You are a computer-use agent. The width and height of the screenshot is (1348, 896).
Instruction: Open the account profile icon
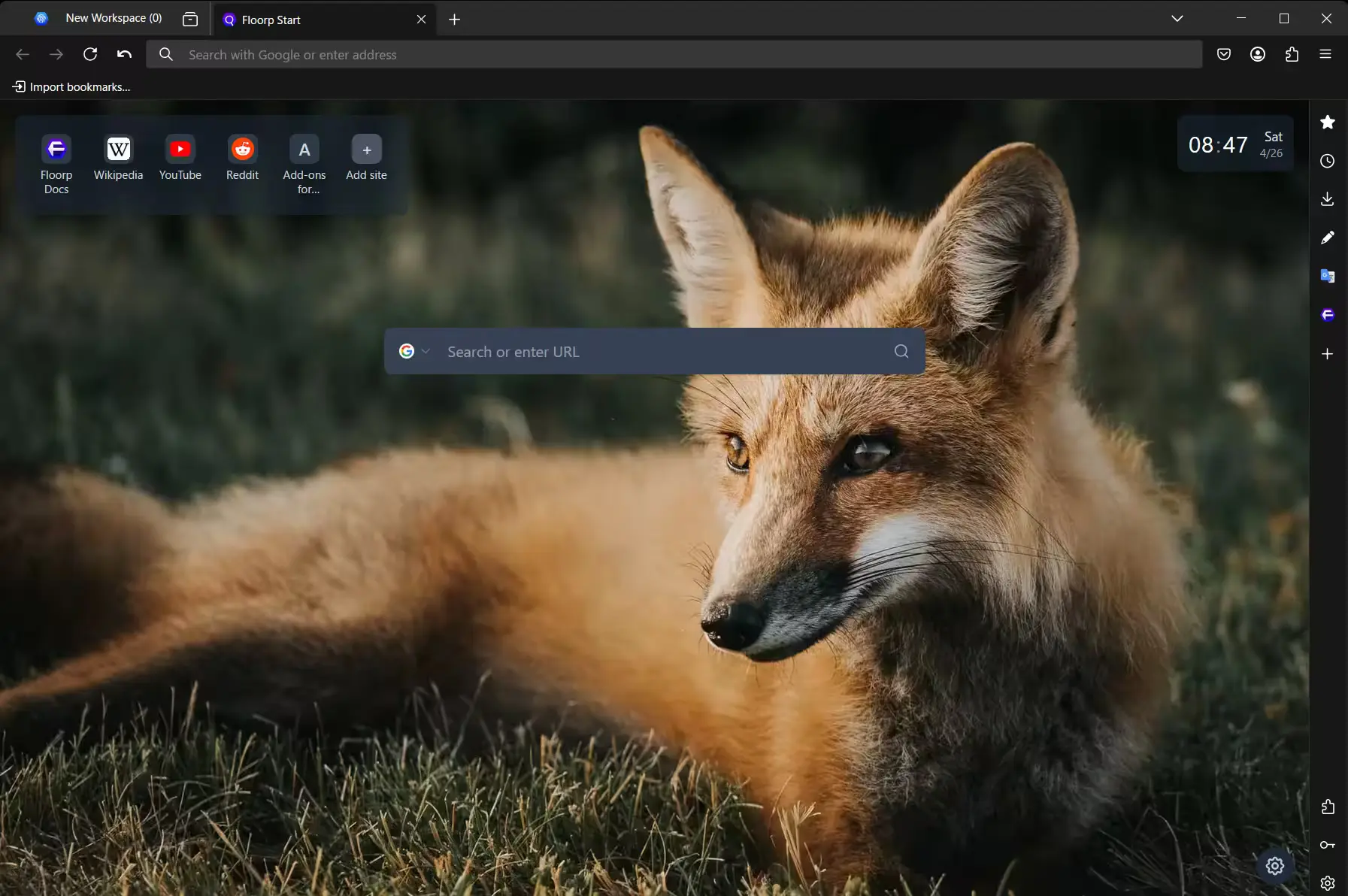pyautogui.click(x=1258, y=53)
